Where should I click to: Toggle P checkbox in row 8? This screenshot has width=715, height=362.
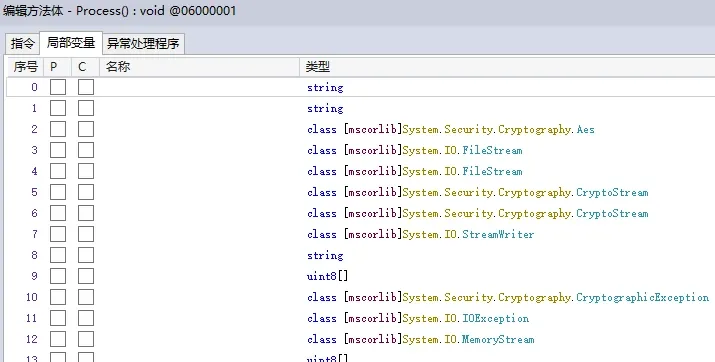58,255
